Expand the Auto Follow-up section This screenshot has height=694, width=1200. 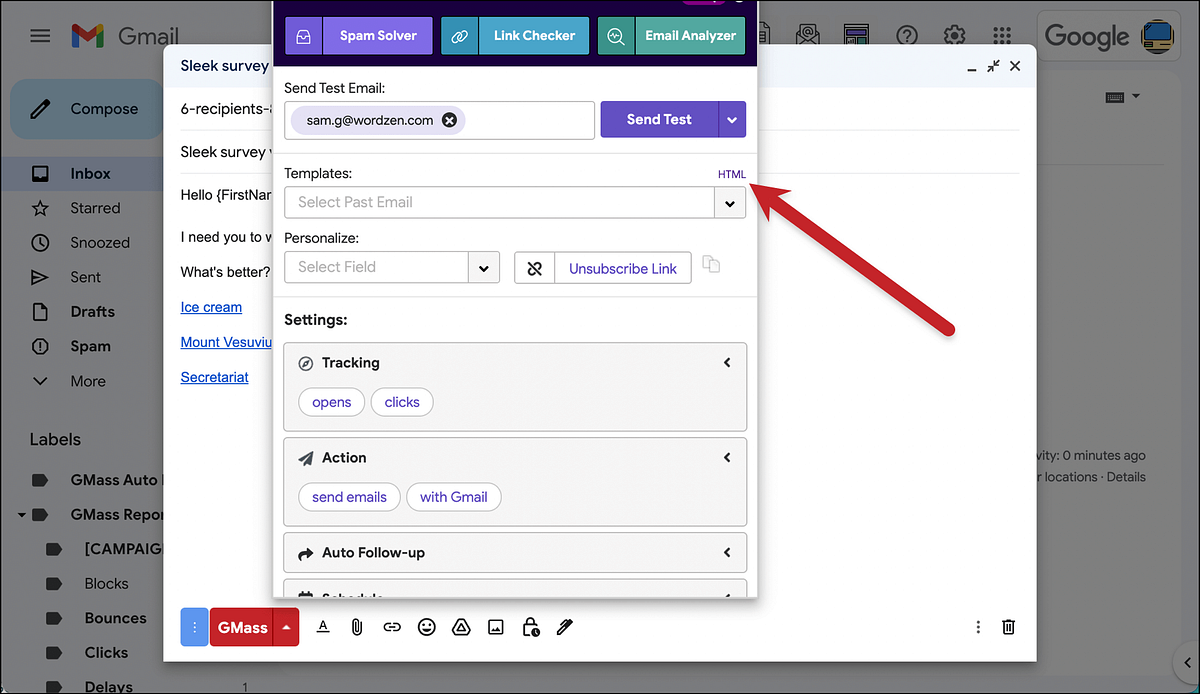pyautogui.click(x=727, y=552)
